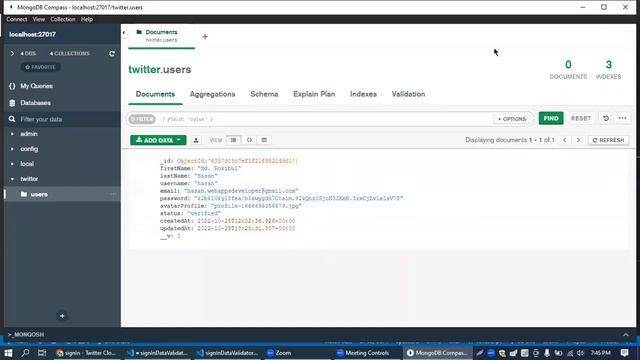Screen dimensions: 640x360
Task: Open the Windows Start menu
Action: pos(8,353)
